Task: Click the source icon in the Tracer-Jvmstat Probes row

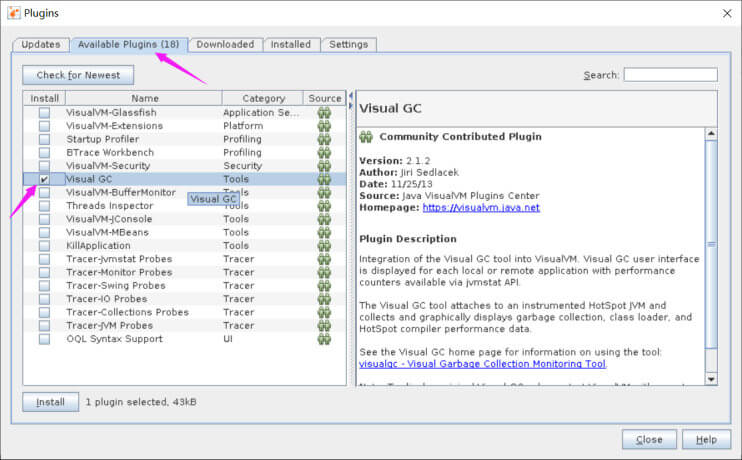Action: click(324, 259)
